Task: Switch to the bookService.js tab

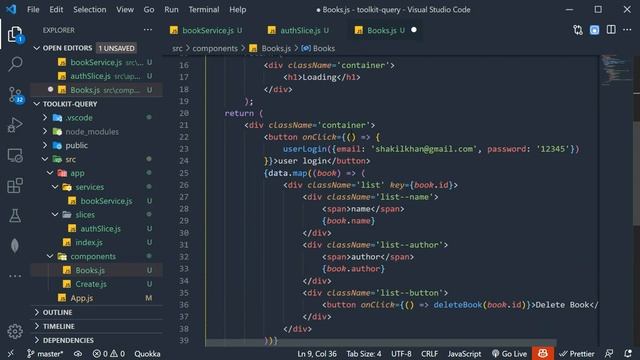Action: point(208,30)
